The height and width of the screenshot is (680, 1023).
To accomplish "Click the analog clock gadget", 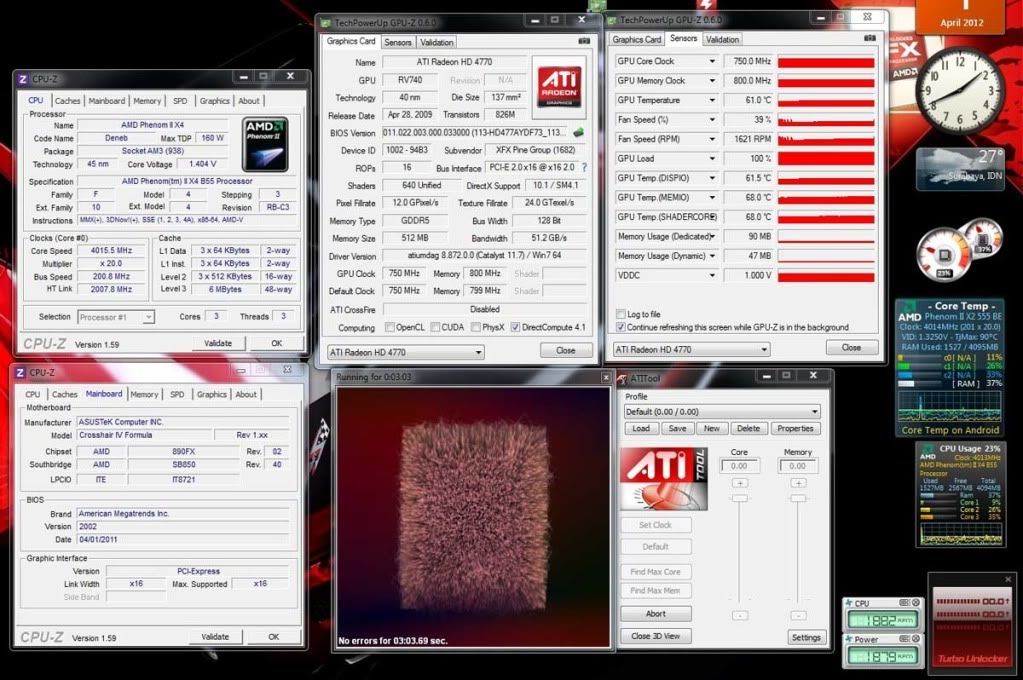I will click(958, 91).
